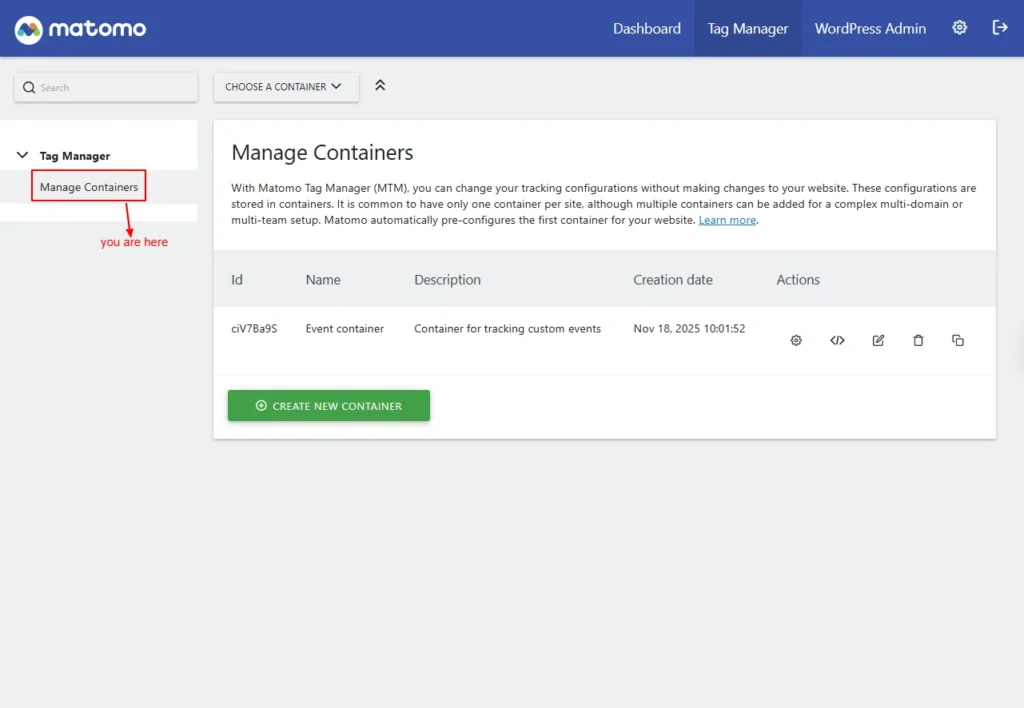Select Tag Manager in the top navigation
Viewport: 1024px width, 708px height.
(x=748, y=29)
